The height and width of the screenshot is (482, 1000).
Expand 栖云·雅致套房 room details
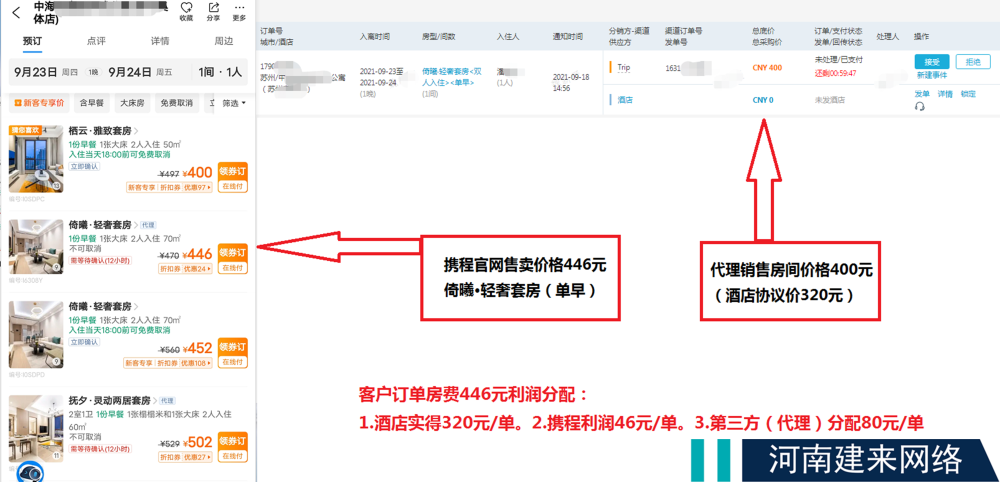pyautogui.click(x=103, y=131)
